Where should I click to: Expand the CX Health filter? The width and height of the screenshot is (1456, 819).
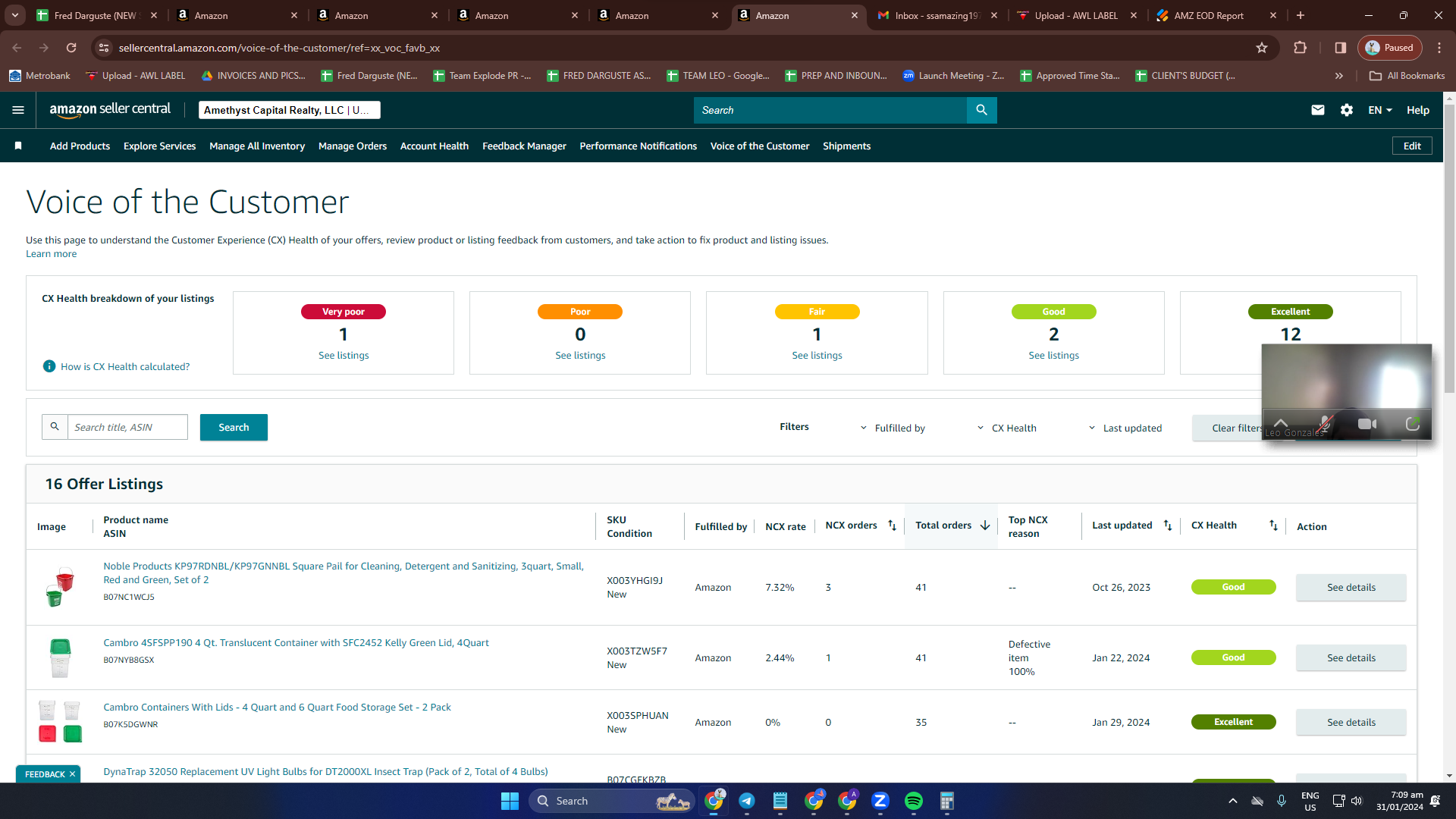pos(1006,428)
